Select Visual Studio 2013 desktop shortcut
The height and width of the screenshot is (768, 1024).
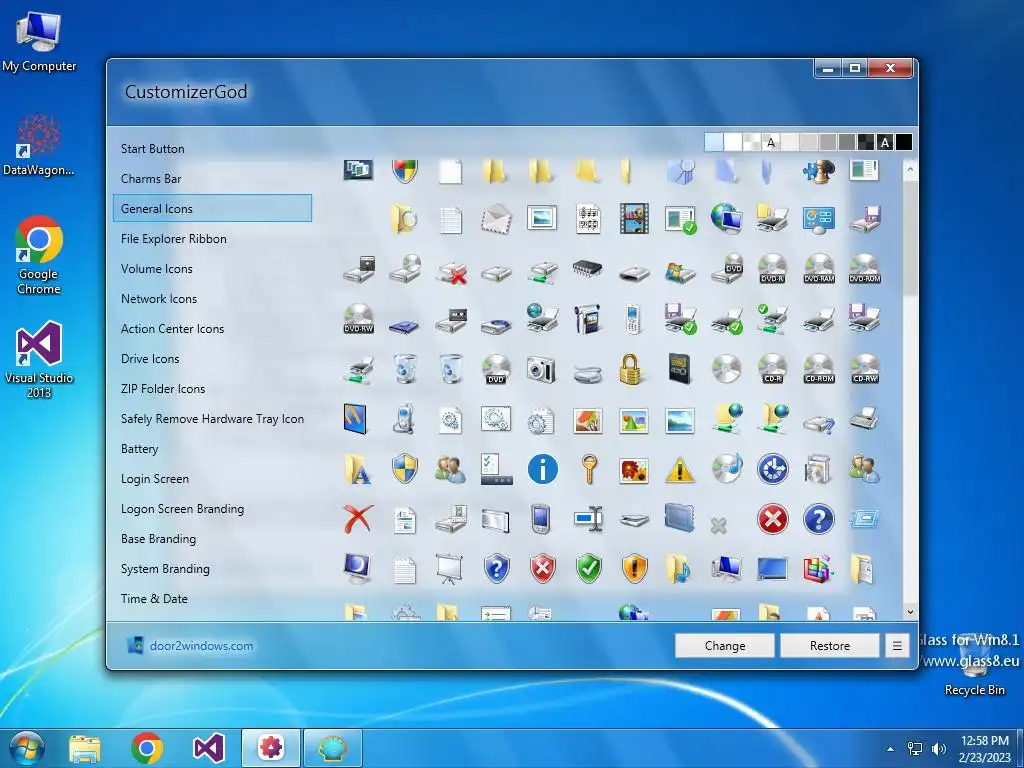point(39,360)
